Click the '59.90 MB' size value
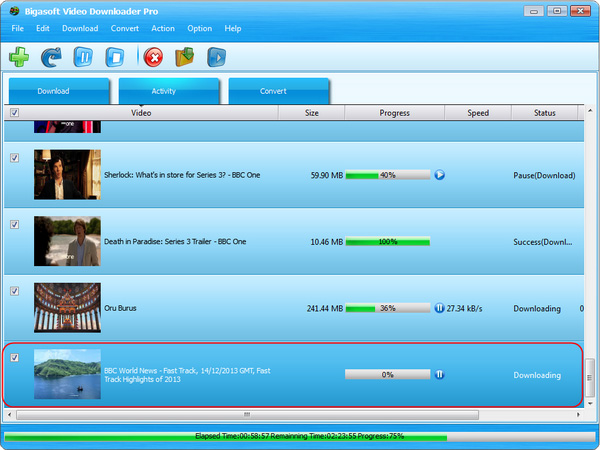This screenshot has width=600, height=450. (327, 175)
